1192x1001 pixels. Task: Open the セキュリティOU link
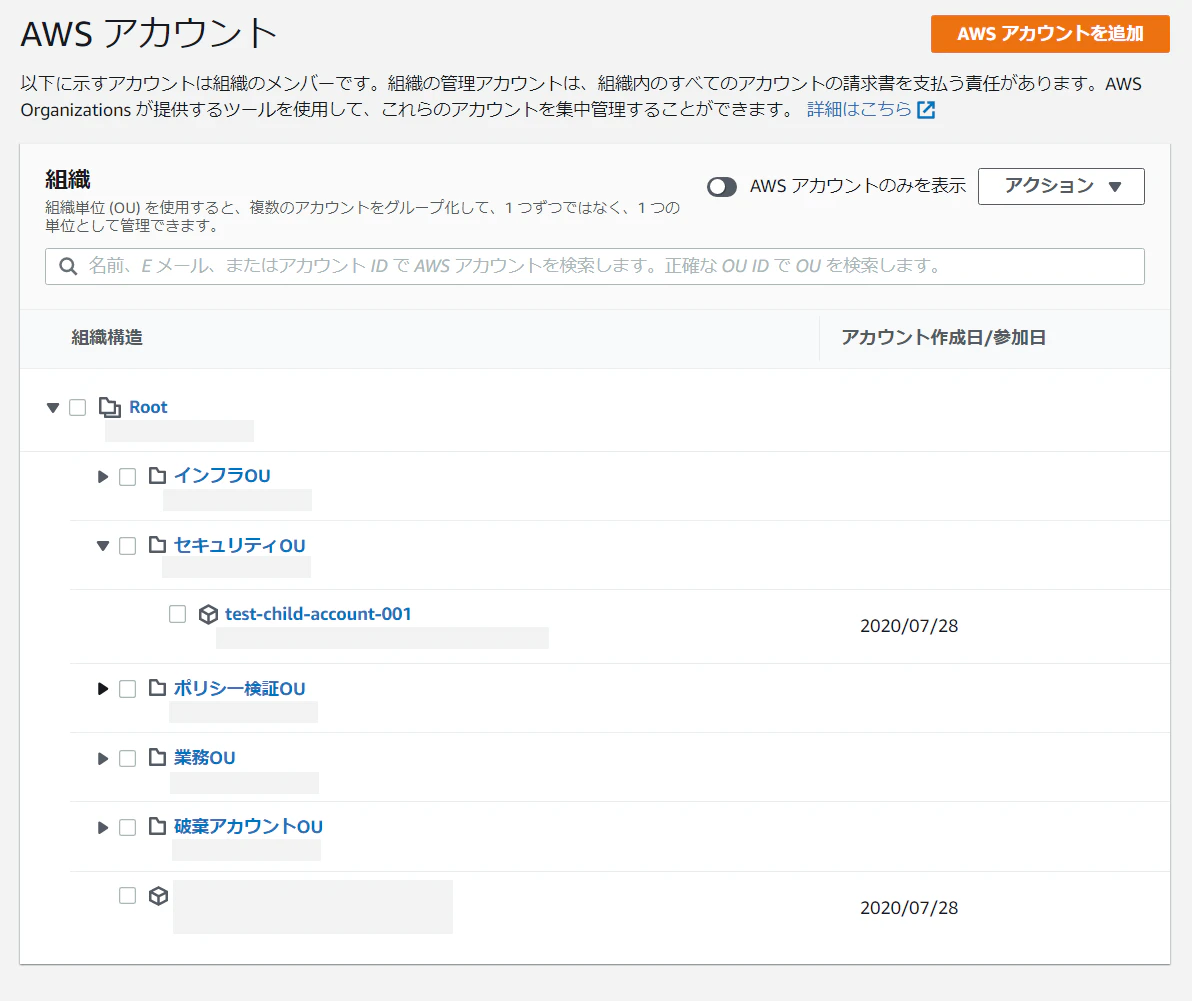(x=239, y=545)
